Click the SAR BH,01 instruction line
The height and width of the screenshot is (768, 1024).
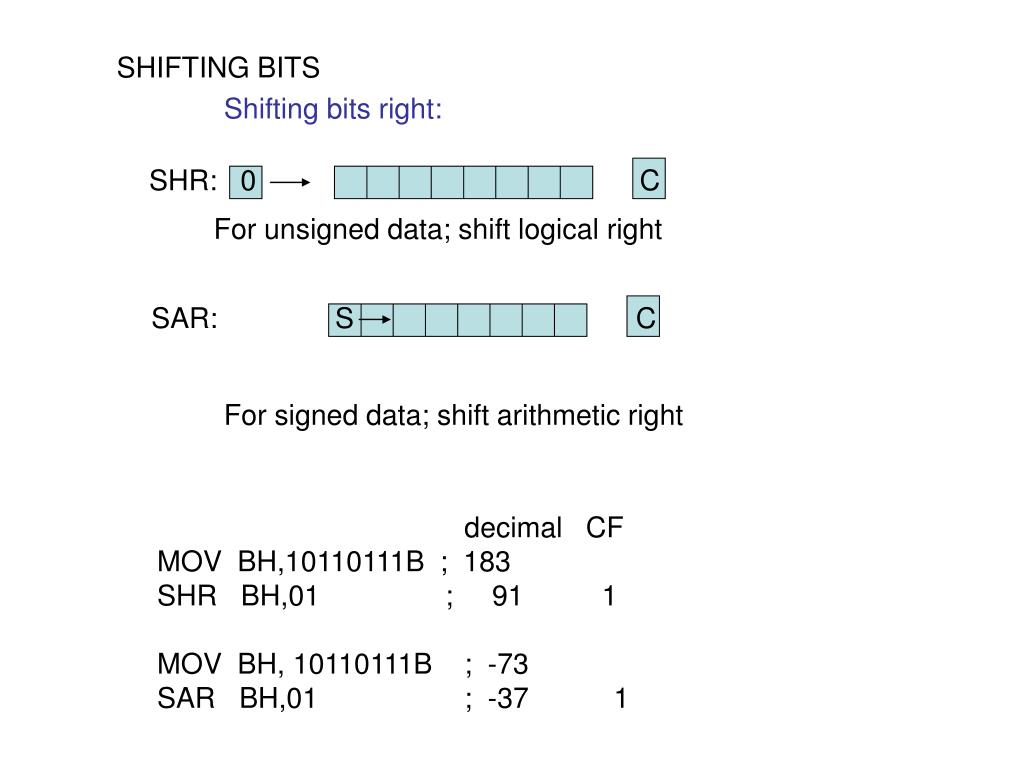point(236,699)
